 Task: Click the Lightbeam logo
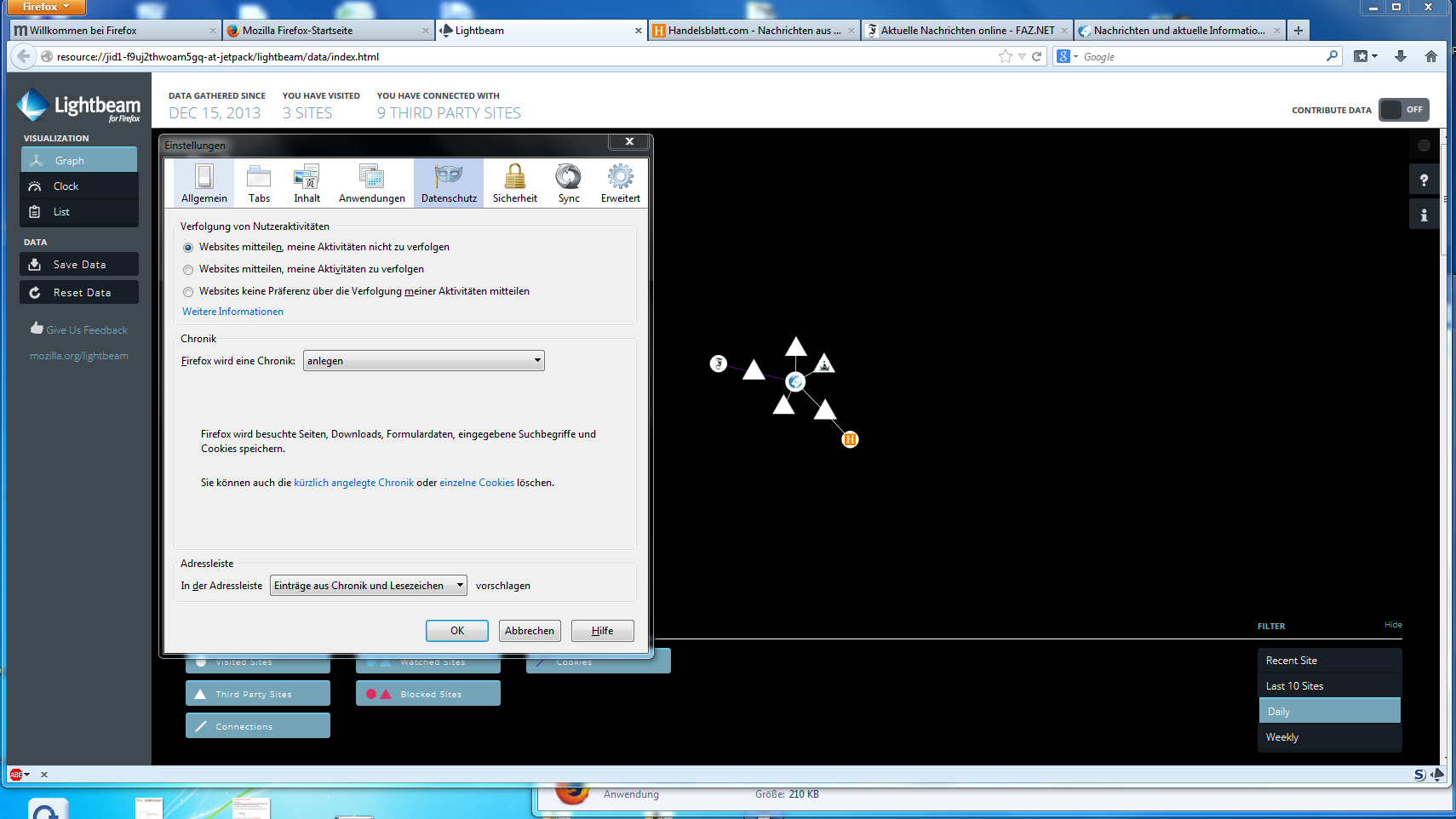78,106
